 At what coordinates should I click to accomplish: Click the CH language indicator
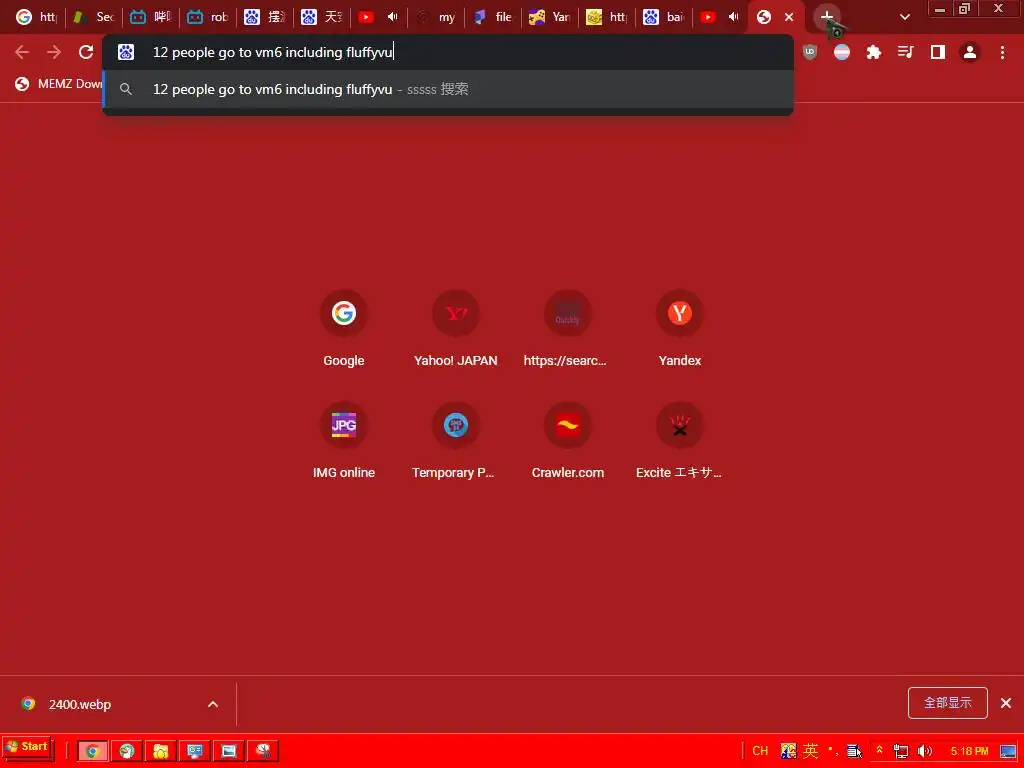[760, 750]
